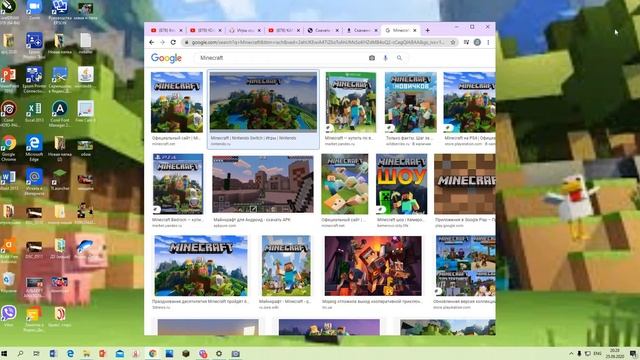Click the ENG language indicator in tray

pyautogui.click(x=598, y=353)
